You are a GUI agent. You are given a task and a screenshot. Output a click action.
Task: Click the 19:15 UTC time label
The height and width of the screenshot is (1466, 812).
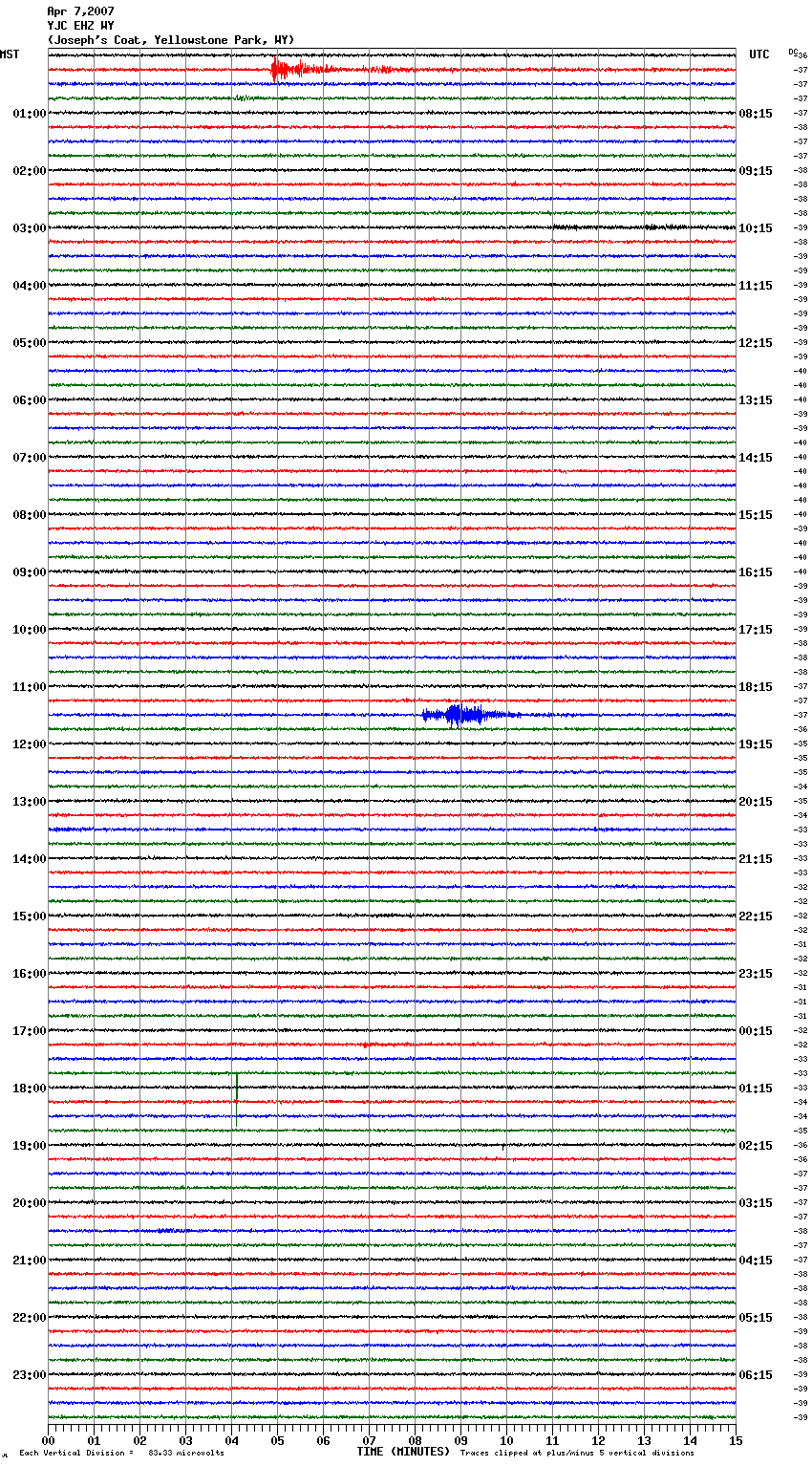(x=756, y=744)
